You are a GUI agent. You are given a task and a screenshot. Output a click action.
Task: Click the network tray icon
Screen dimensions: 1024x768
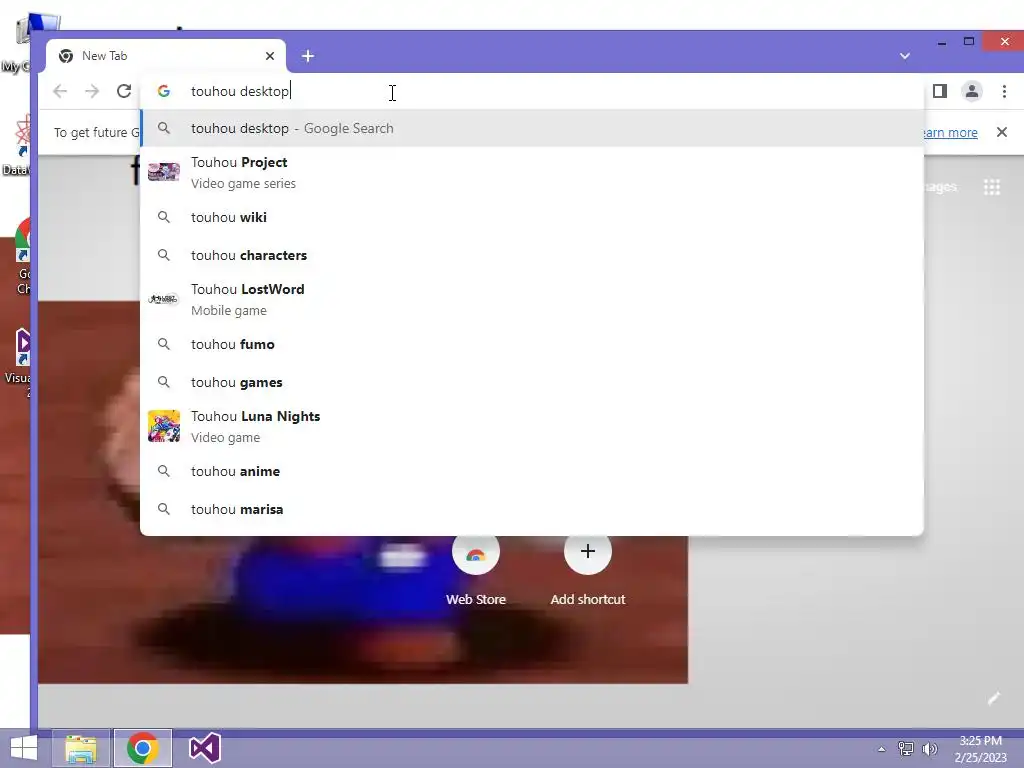click(x=906, y=749)
